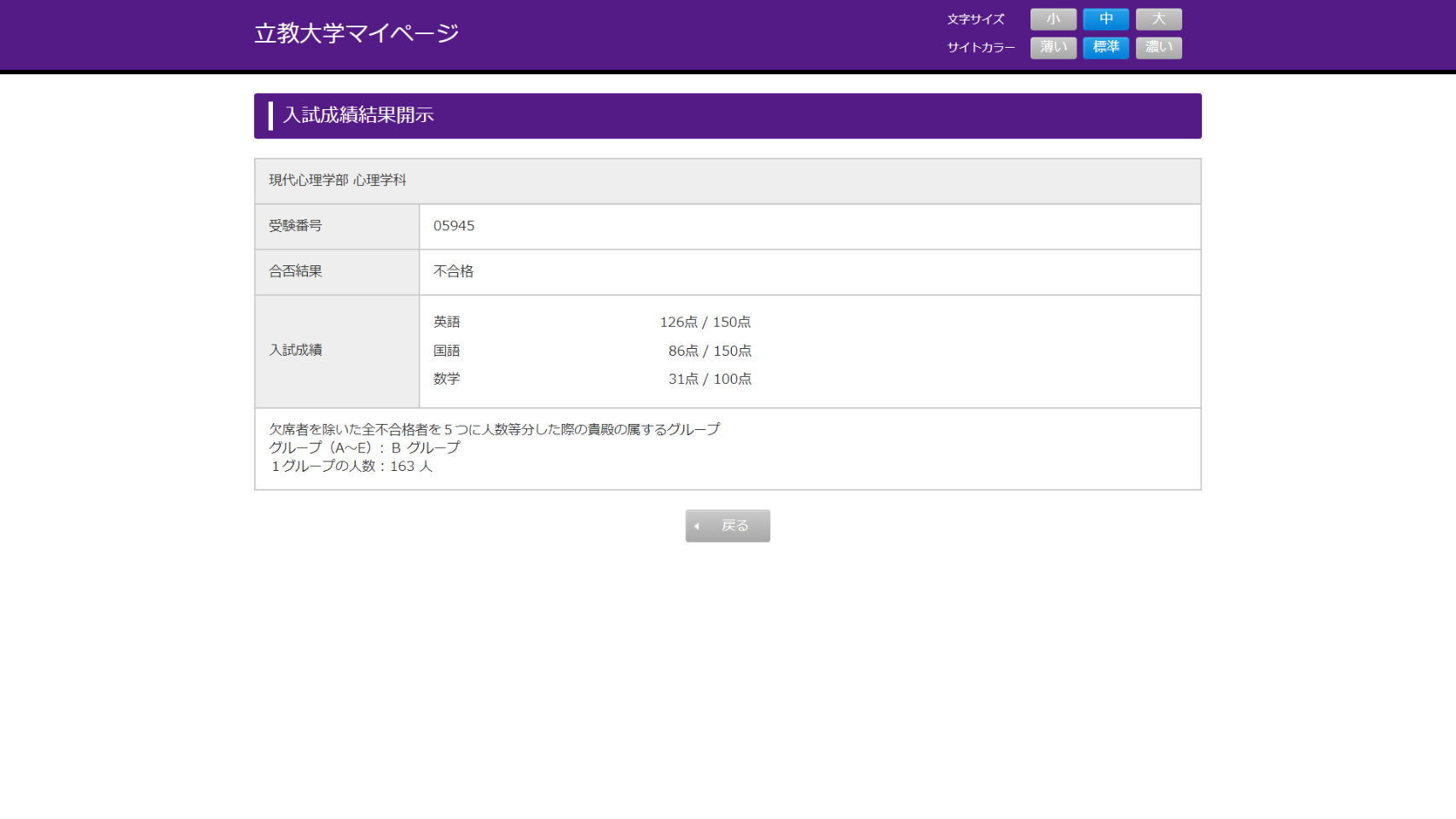
Task: Select the standard (標準) site color
Action: point(1105,48)
